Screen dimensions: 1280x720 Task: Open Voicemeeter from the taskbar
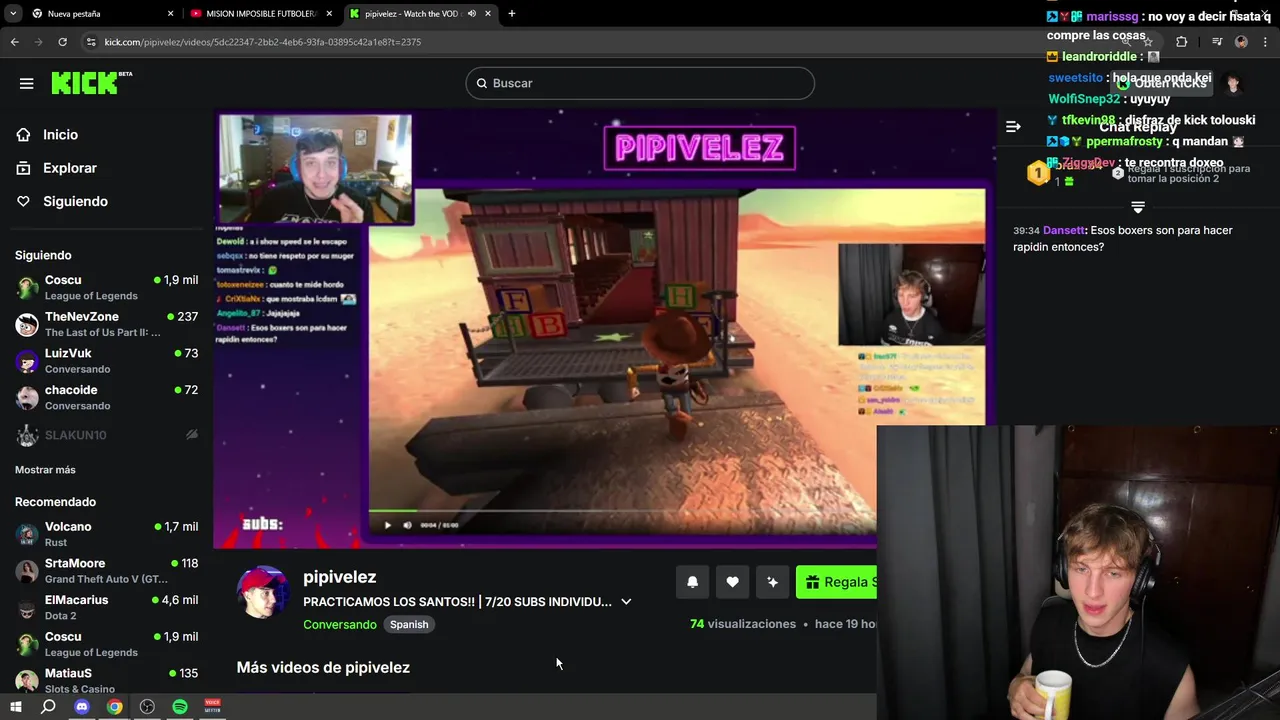click(x=212, y=707)
